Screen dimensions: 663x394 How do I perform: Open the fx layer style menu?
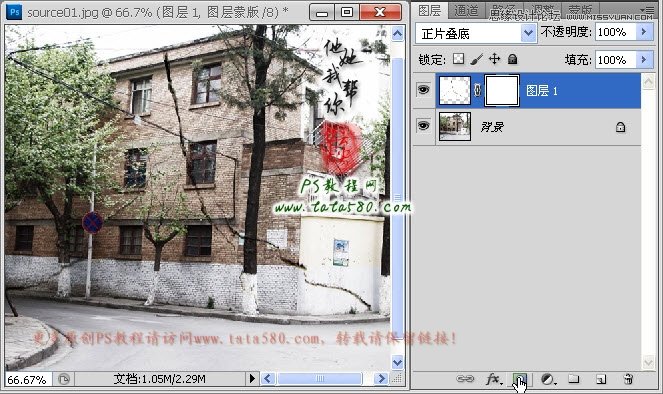[493, 379]
